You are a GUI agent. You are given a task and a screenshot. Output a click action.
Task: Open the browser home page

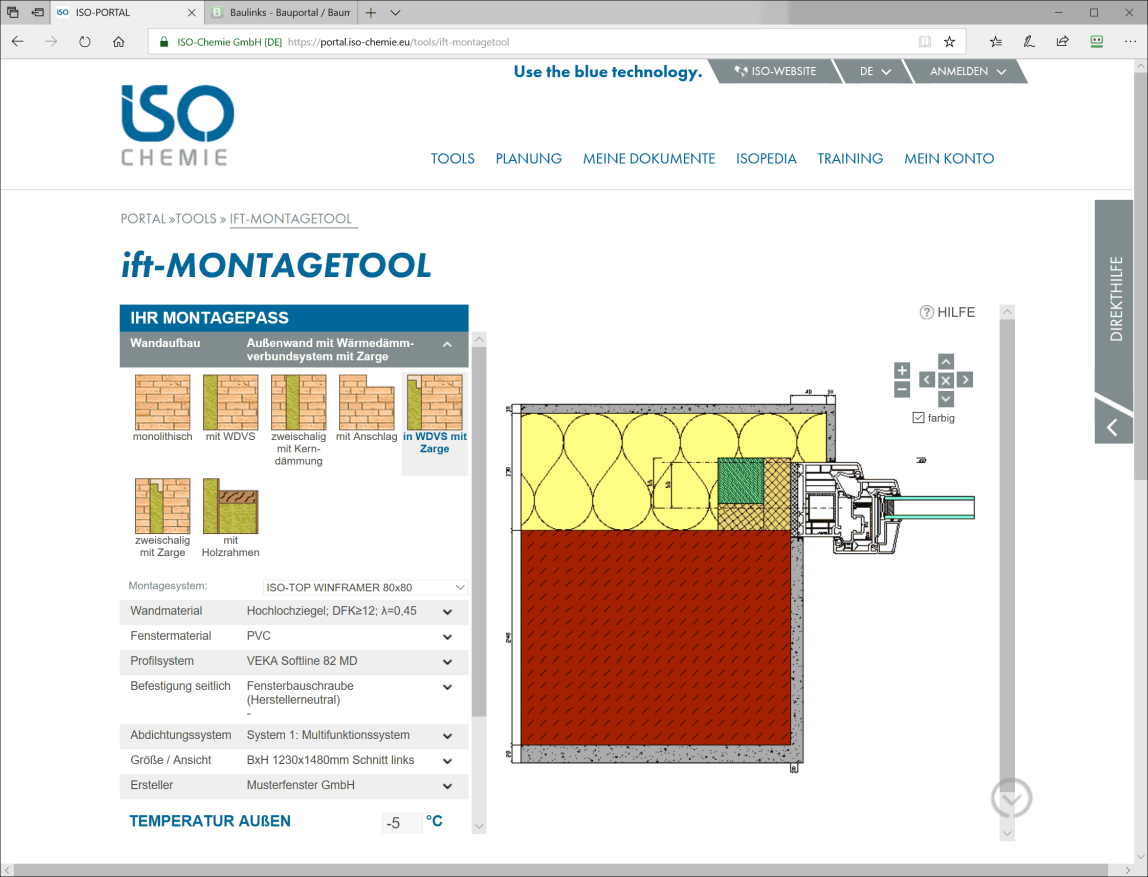pos(119,42)
